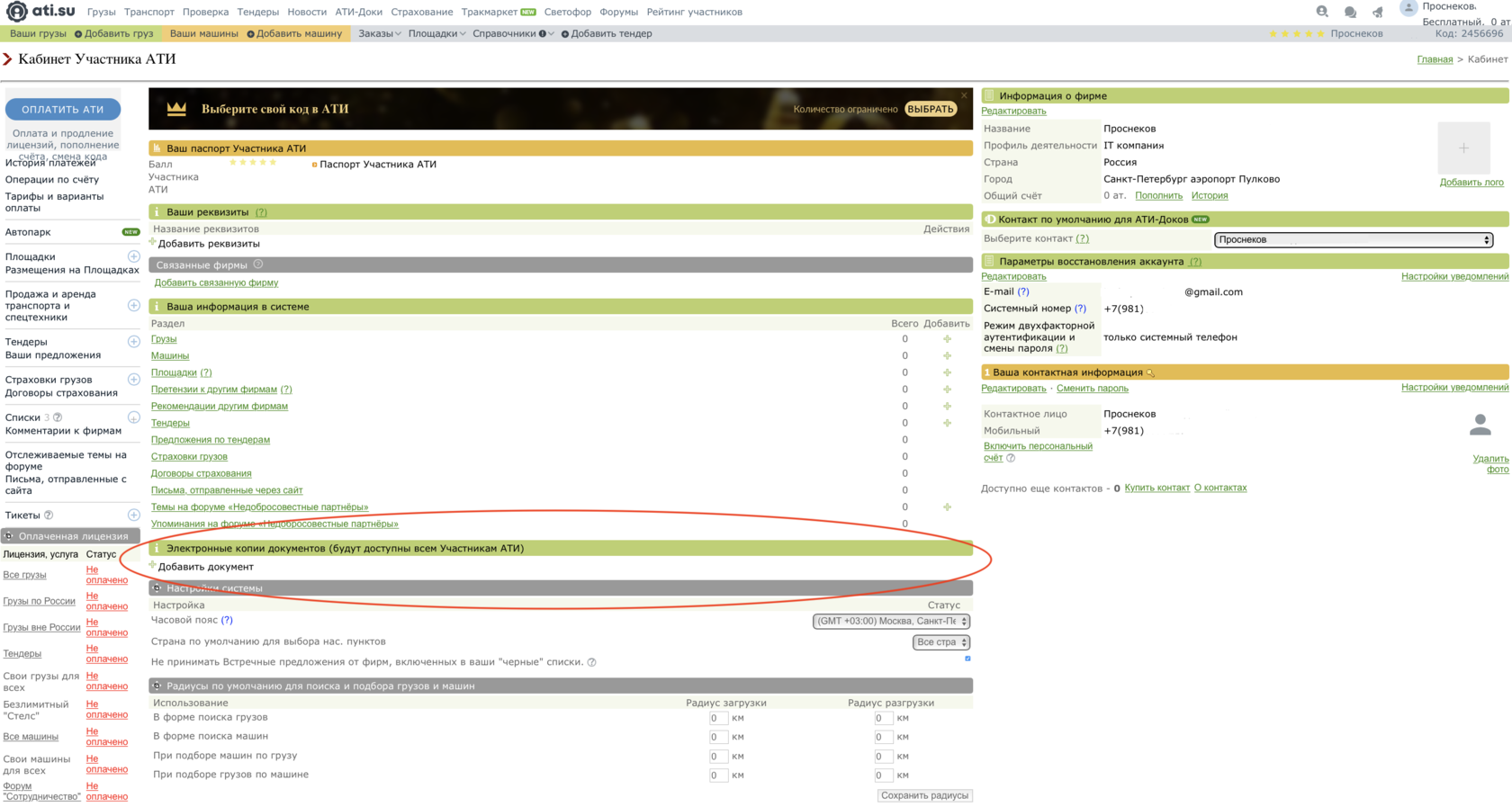Open help icon next to Тикеты
Image resolution: width=1512 pixels, height=807 pixels.
pos(49,516)
